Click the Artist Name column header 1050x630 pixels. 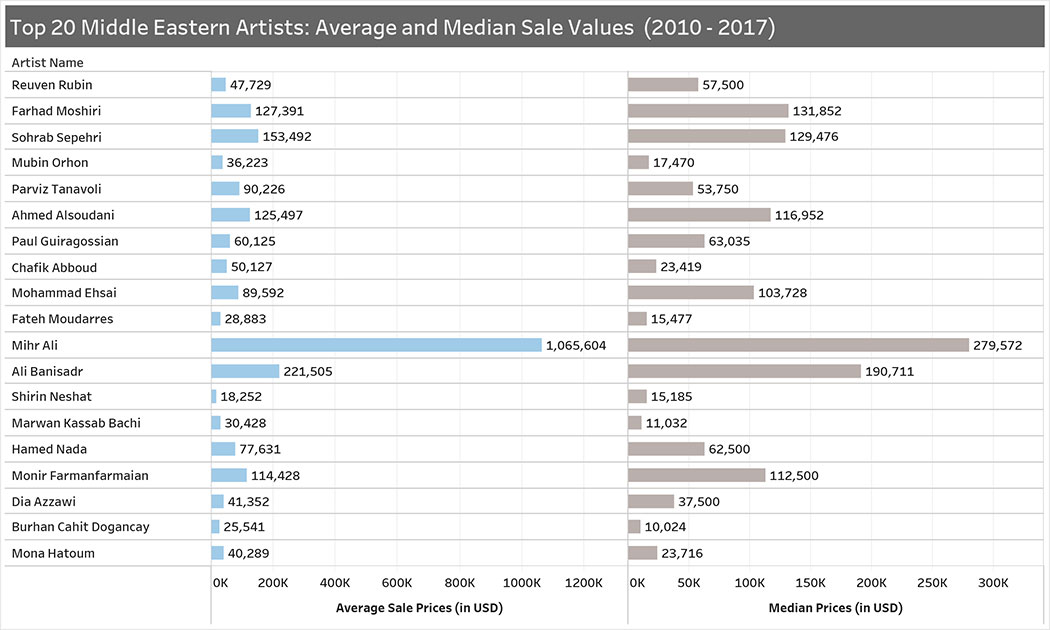coord(48,63)
